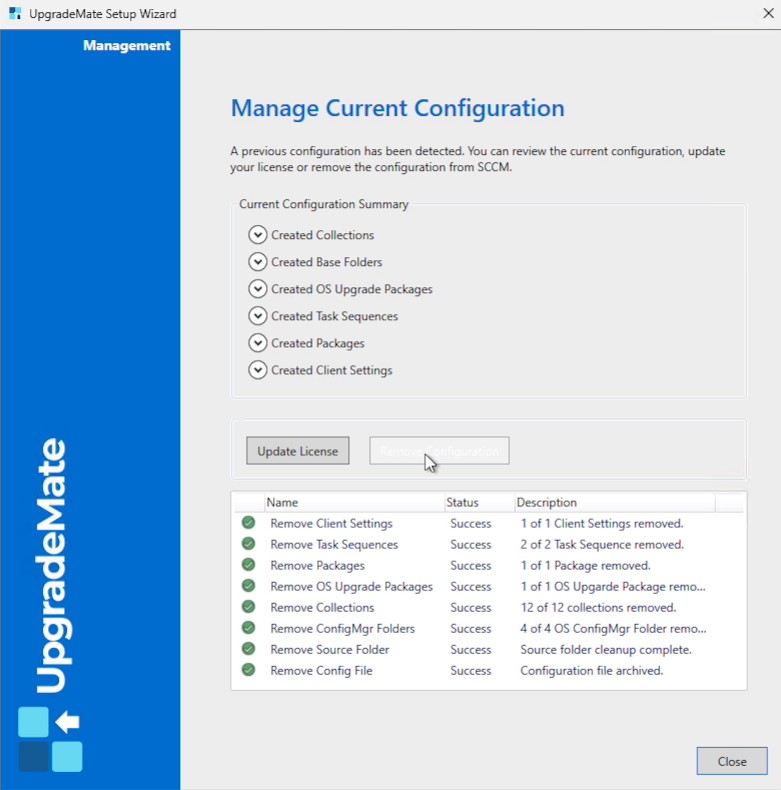Expand the Created Collections section
Screen dimensions: 781x790
coord(257,235)
